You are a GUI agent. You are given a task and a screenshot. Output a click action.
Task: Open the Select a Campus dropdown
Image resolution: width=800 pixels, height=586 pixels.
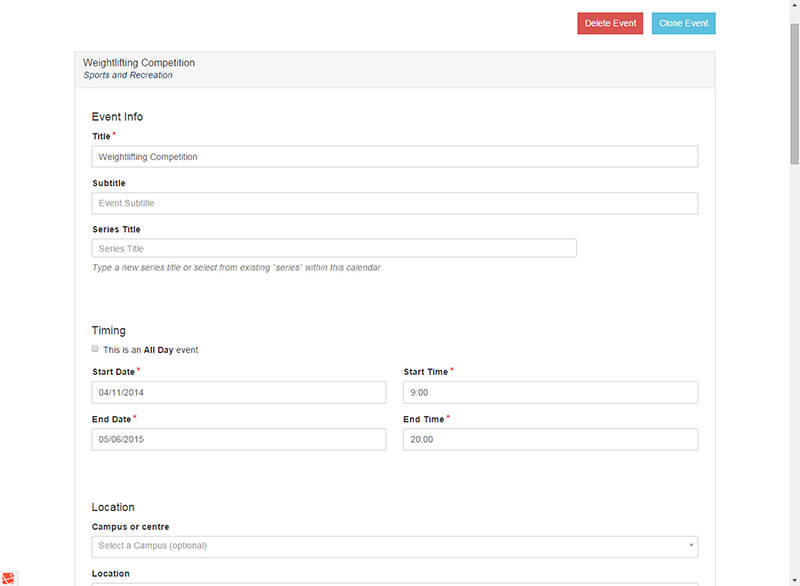[394, 546]
